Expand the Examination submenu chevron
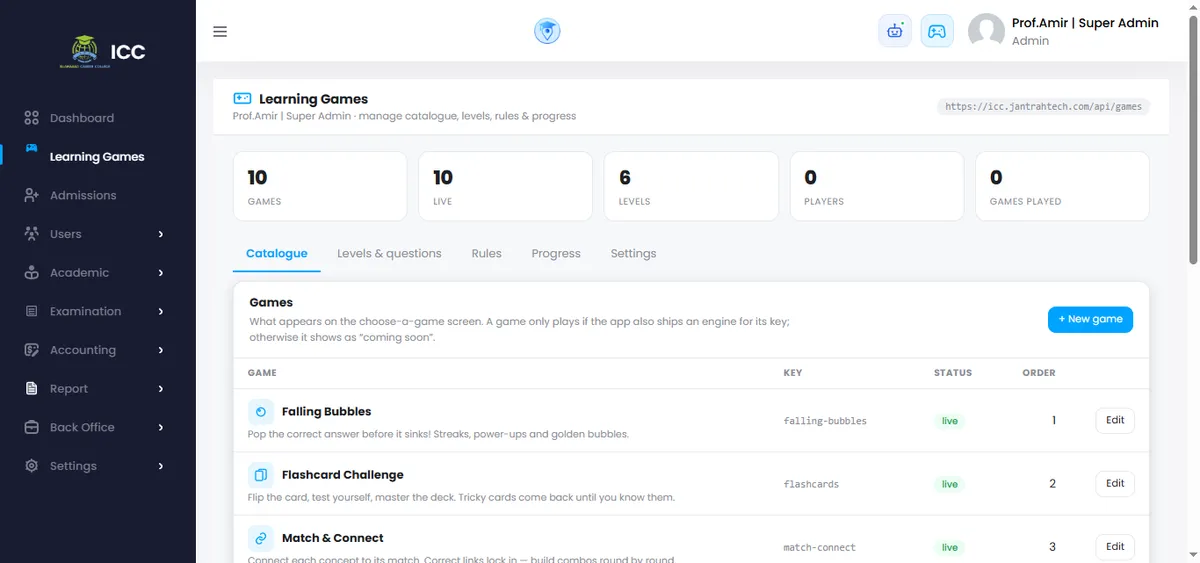Viewport: 1200px width, 563px height. pos(161,311)
